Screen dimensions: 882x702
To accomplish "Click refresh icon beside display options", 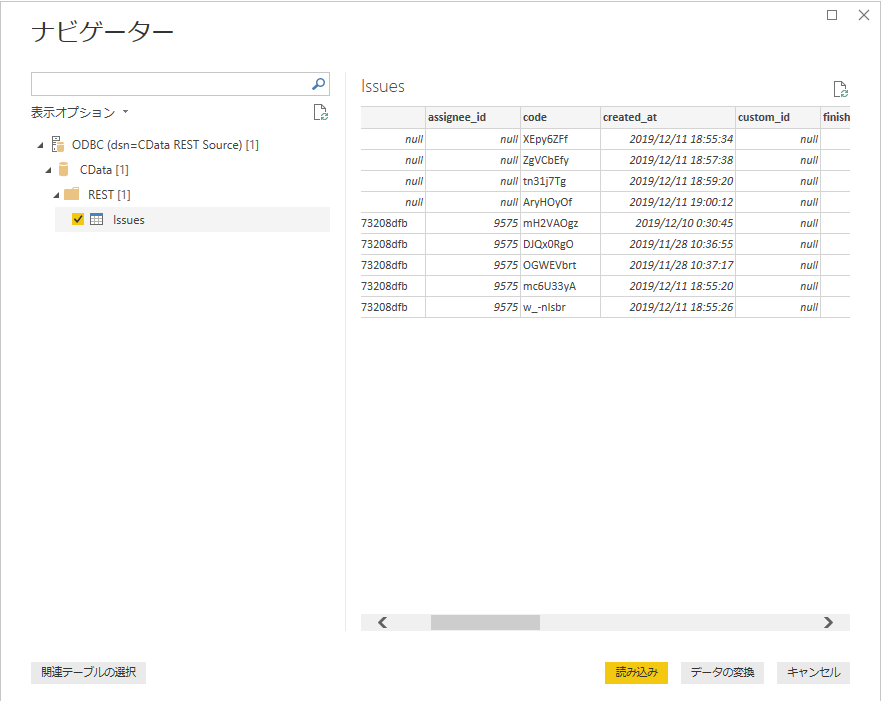I will tap(321, 112).
